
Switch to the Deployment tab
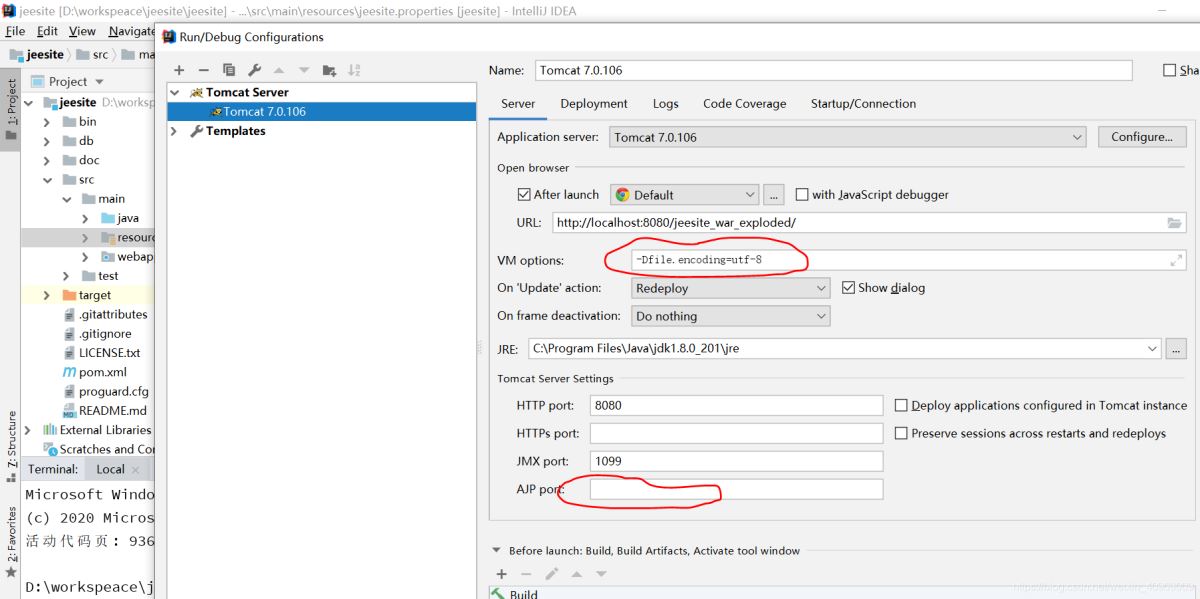tap(593, 104)
